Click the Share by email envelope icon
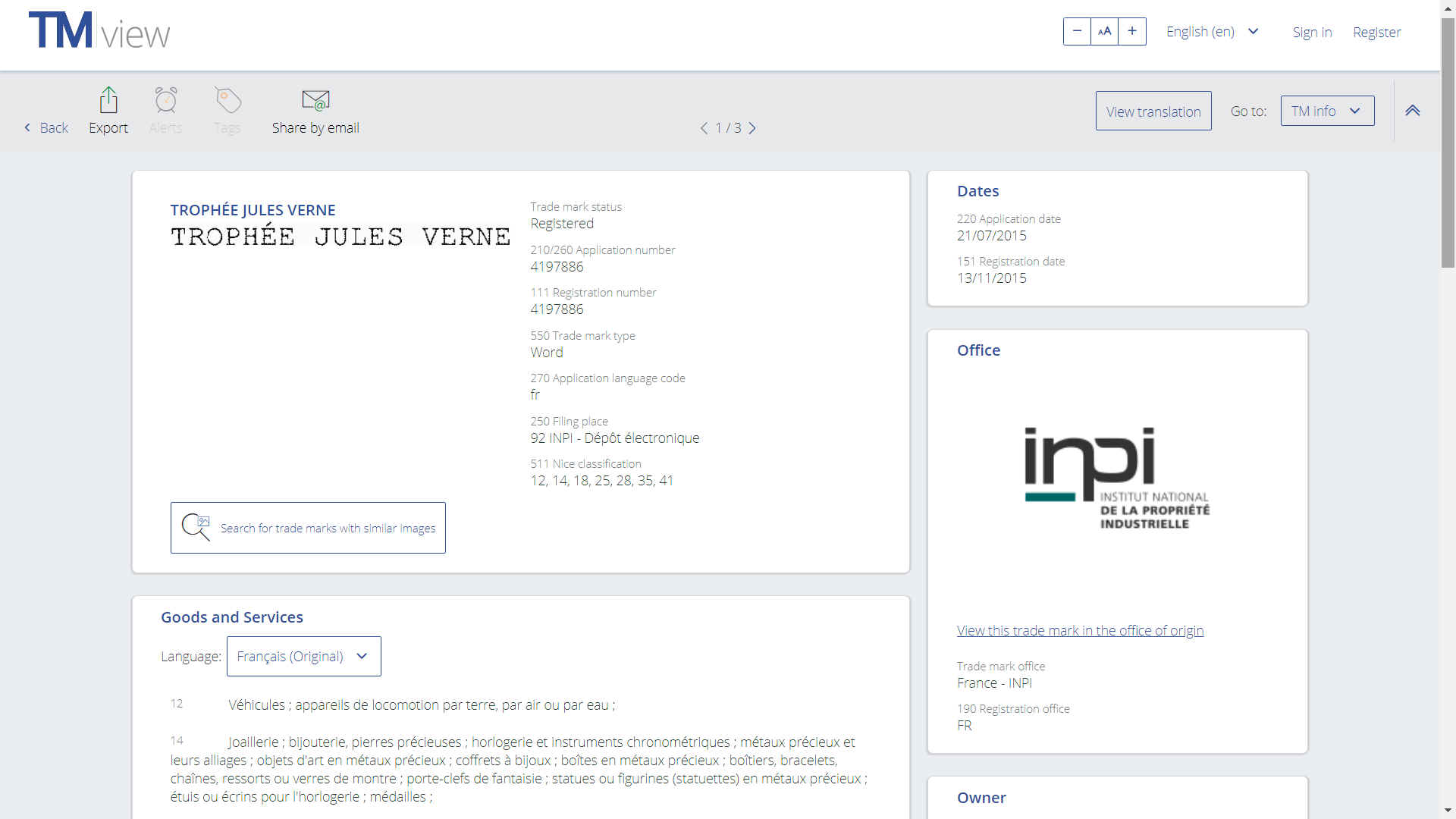Viewport: 1456px width, 819px height. pos(315,100)
